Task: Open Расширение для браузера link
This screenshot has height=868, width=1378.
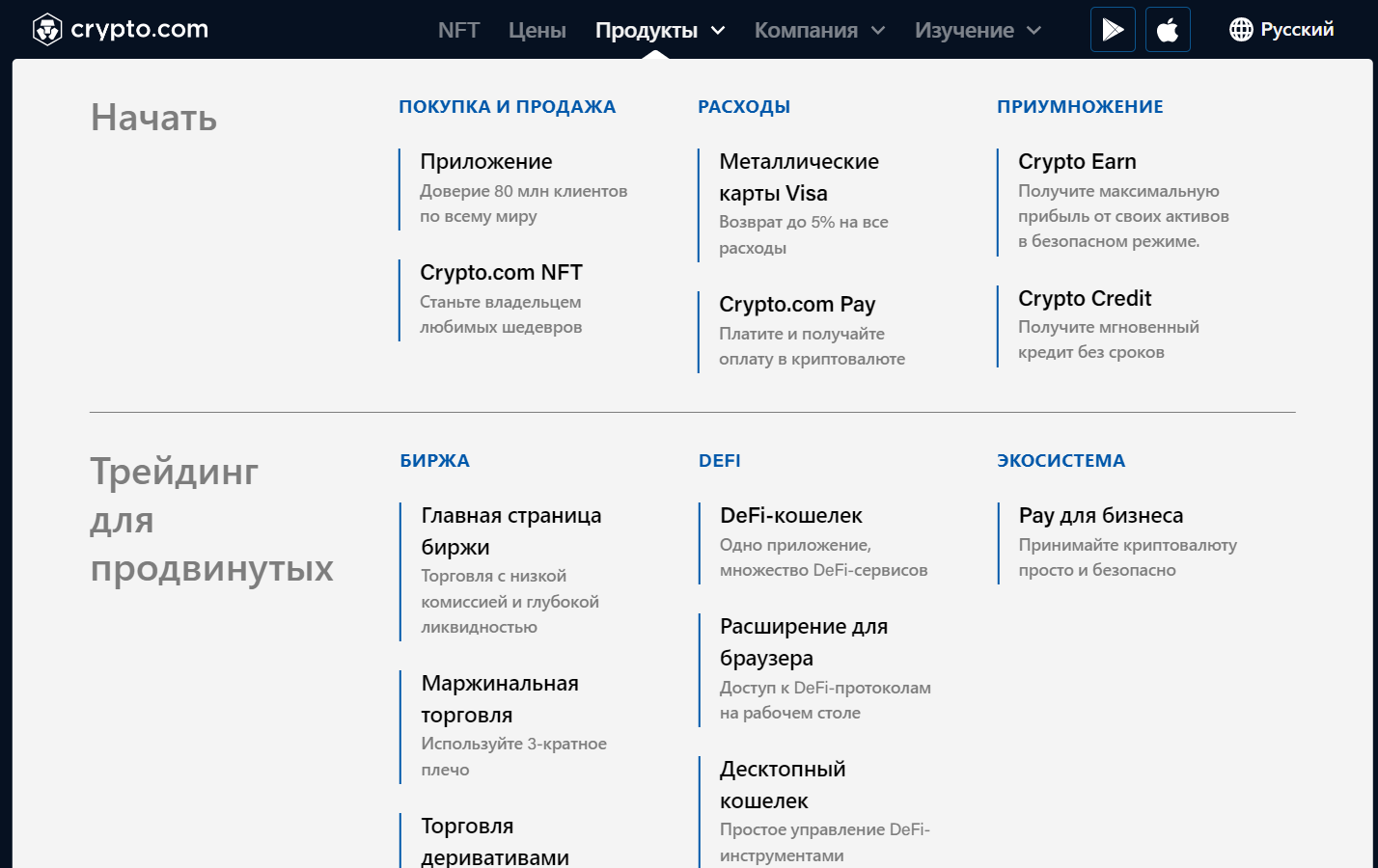Action: (x=804, y=641)
